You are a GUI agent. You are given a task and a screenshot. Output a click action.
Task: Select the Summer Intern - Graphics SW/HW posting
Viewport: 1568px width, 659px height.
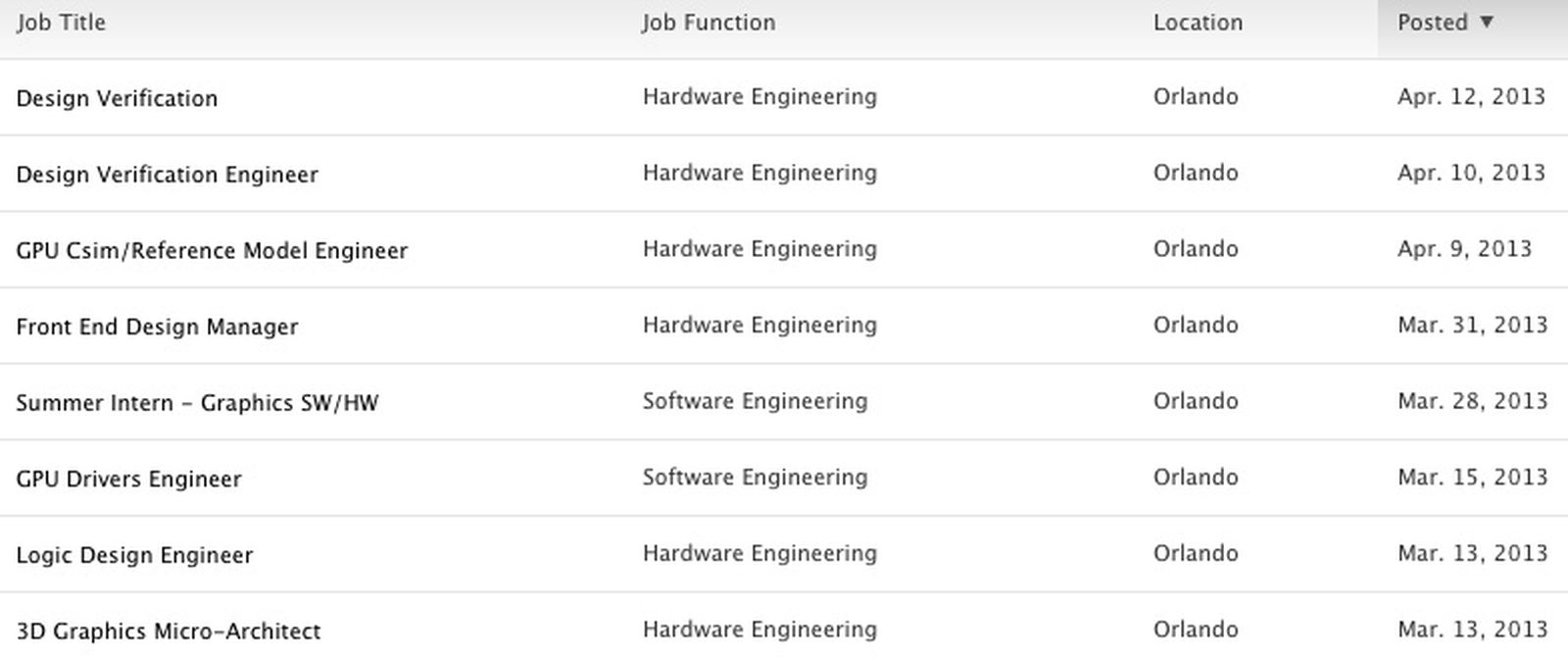pyautogui.click(x=198, y=402)
